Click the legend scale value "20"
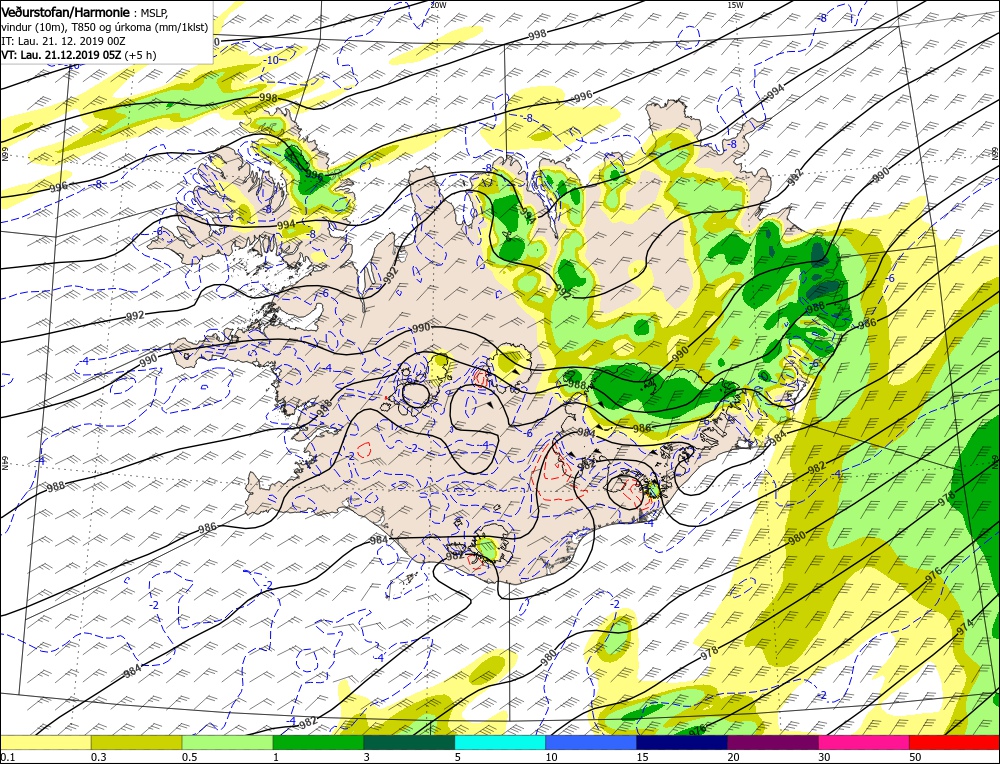This screenshot has height=764, width=1000. 734,757
